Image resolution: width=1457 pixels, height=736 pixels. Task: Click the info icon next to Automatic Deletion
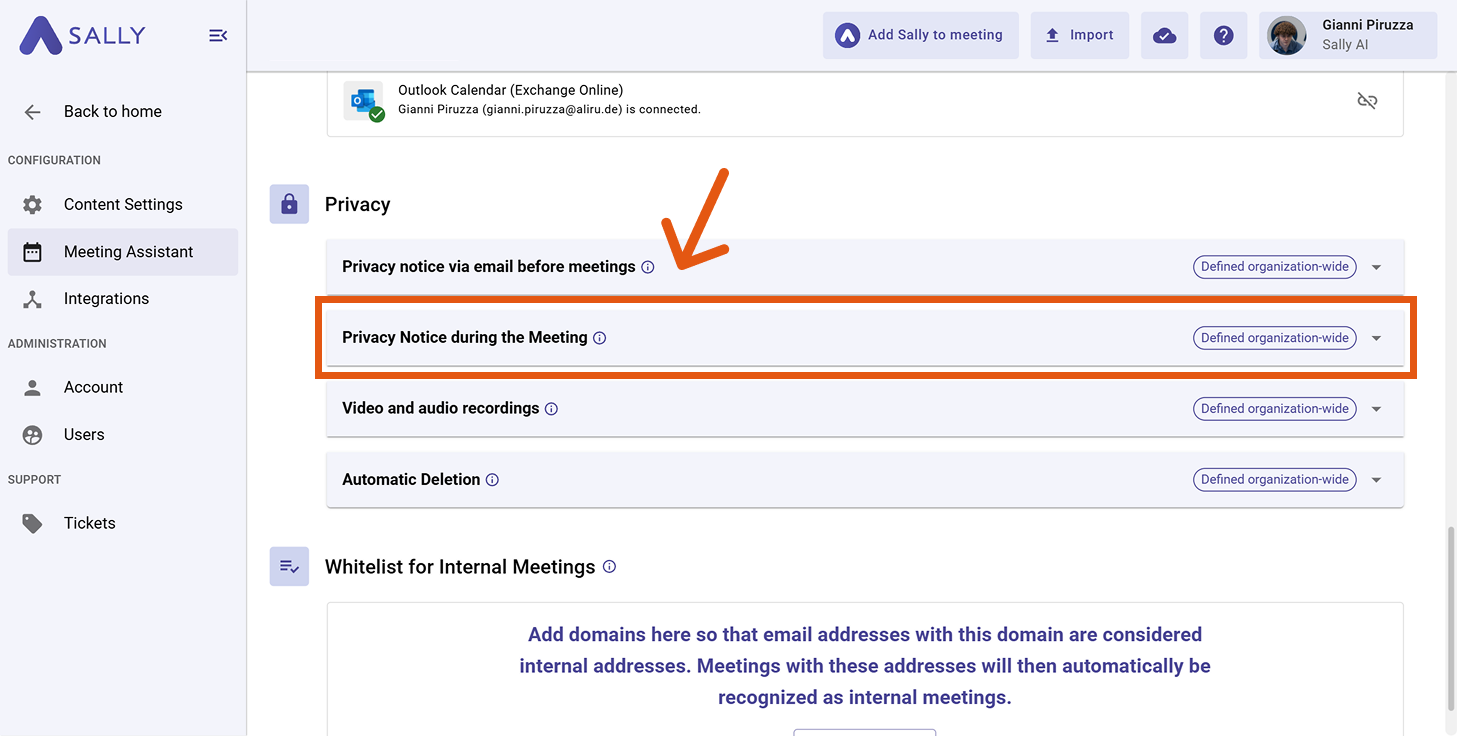(x=492, y=479)
